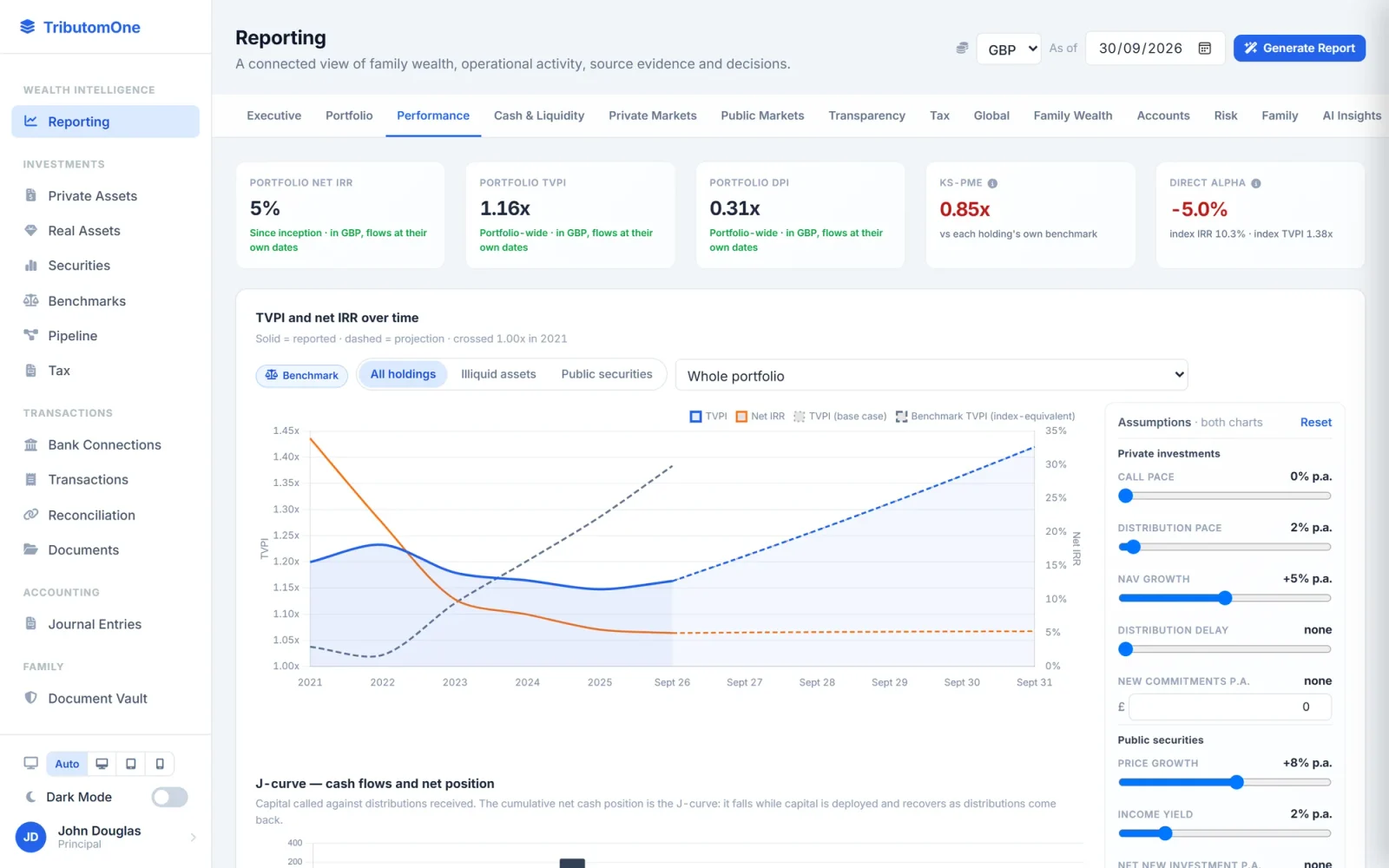The image size is (1389, 868).
Task: Switch to Risk tab
Action: click(x=1226, y=115)
